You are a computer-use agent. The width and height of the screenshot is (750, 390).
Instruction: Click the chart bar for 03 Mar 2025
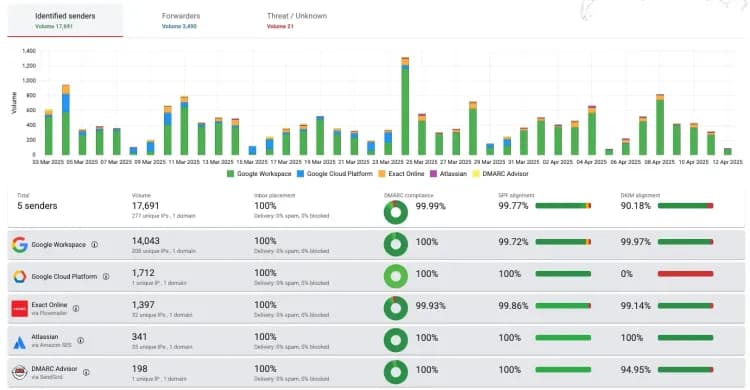49,132
